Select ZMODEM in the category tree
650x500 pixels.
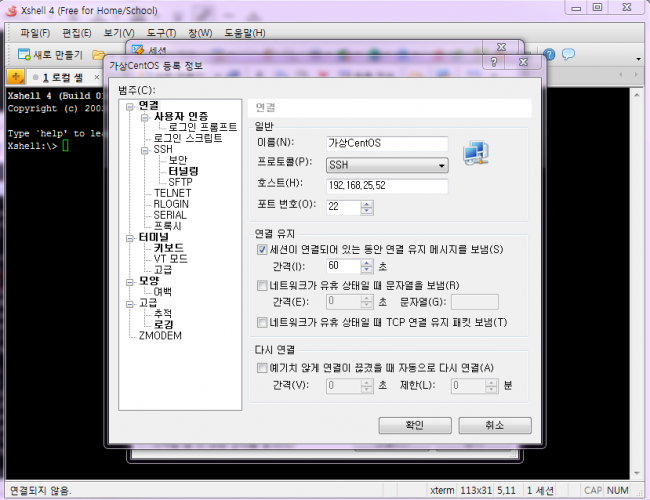(160, 336)
